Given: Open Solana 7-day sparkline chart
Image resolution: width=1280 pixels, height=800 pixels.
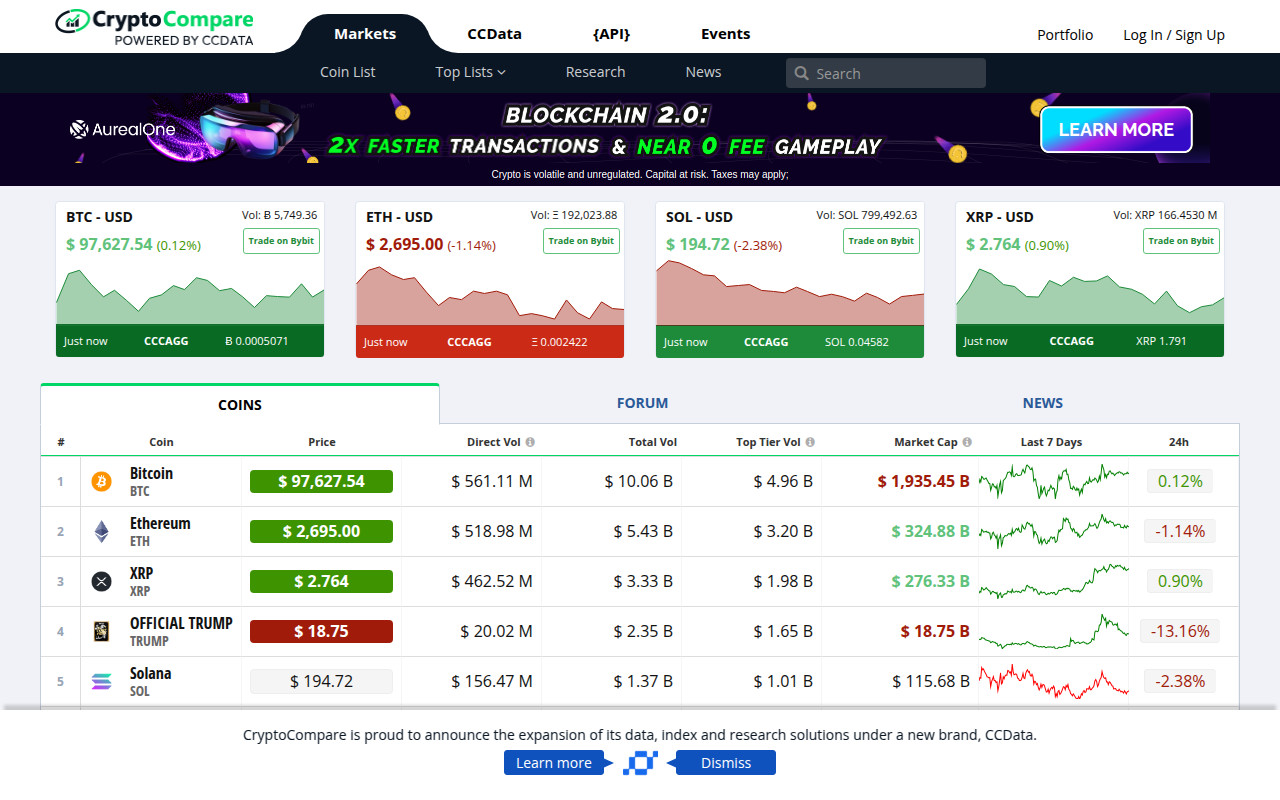Looking at the screenshot, I should [1053, 682].
